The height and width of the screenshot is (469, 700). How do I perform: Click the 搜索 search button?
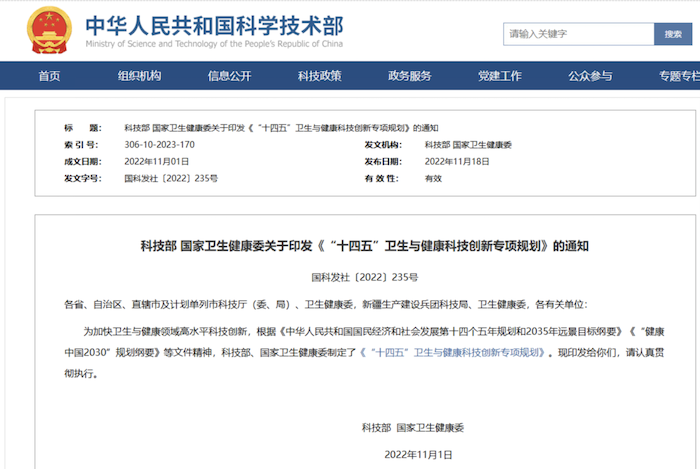pyautogui.click(x=673, y=34)
